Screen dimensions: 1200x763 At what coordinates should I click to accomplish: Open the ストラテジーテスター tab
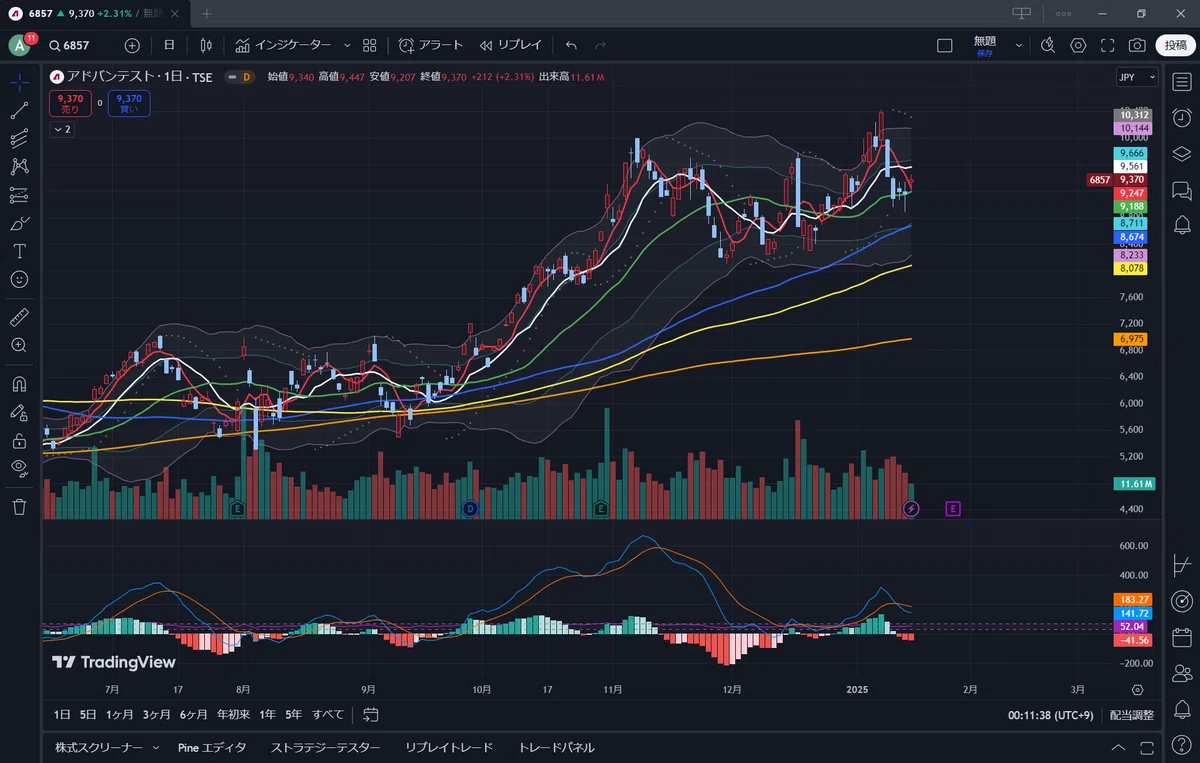click(x=325, y=748)
